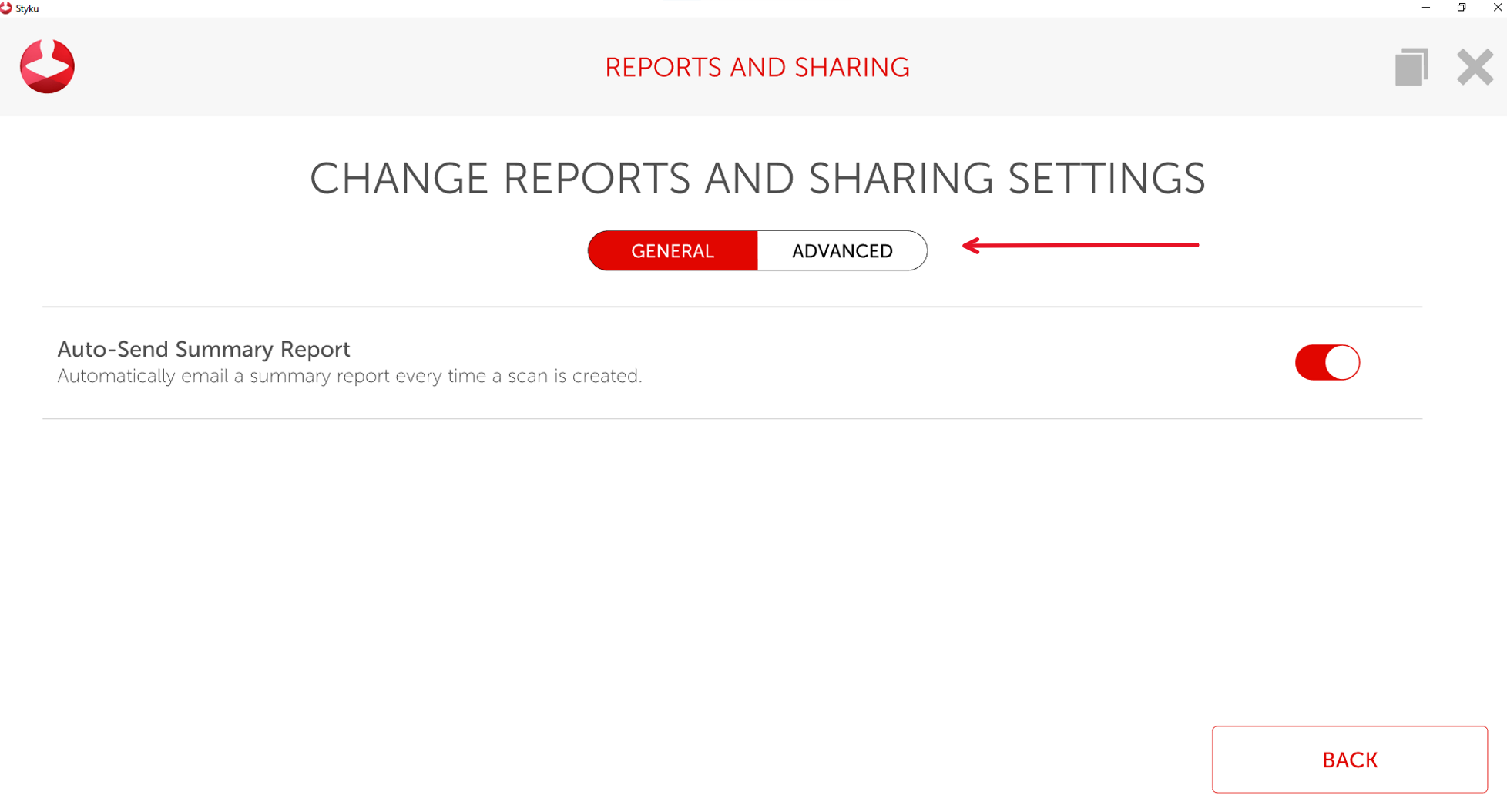Close the Styku application window
The width and height of the screenshot is (1507, 812).
pyautogui.click(x=1497, y=8)
